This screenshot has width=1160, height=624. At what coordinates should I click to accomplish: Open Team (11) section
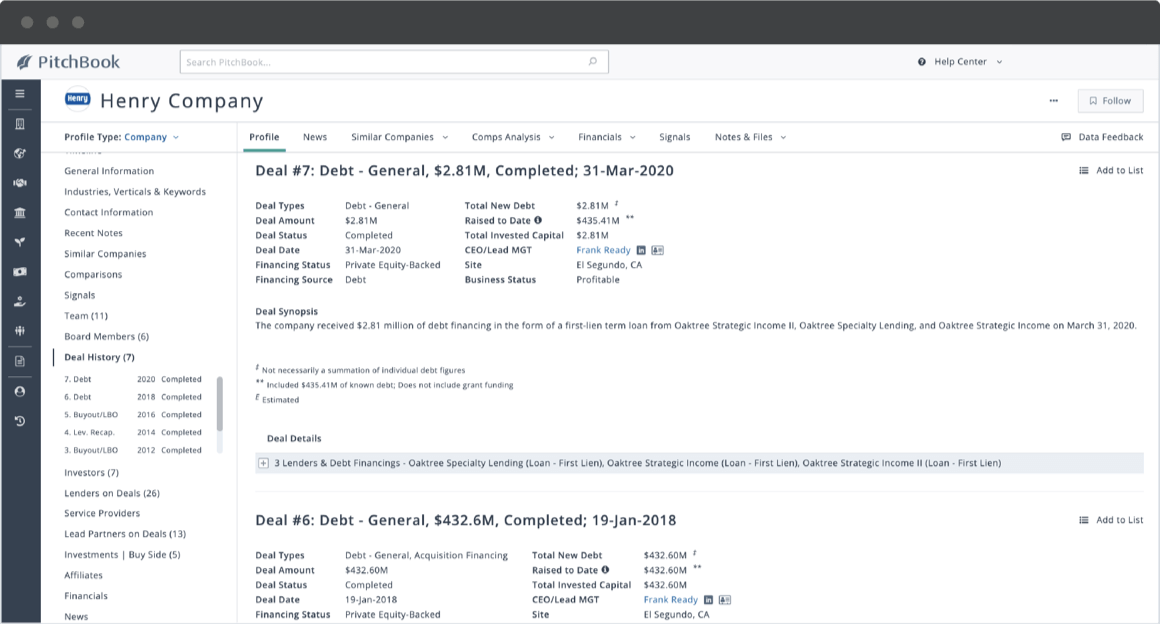pos(86,316)
